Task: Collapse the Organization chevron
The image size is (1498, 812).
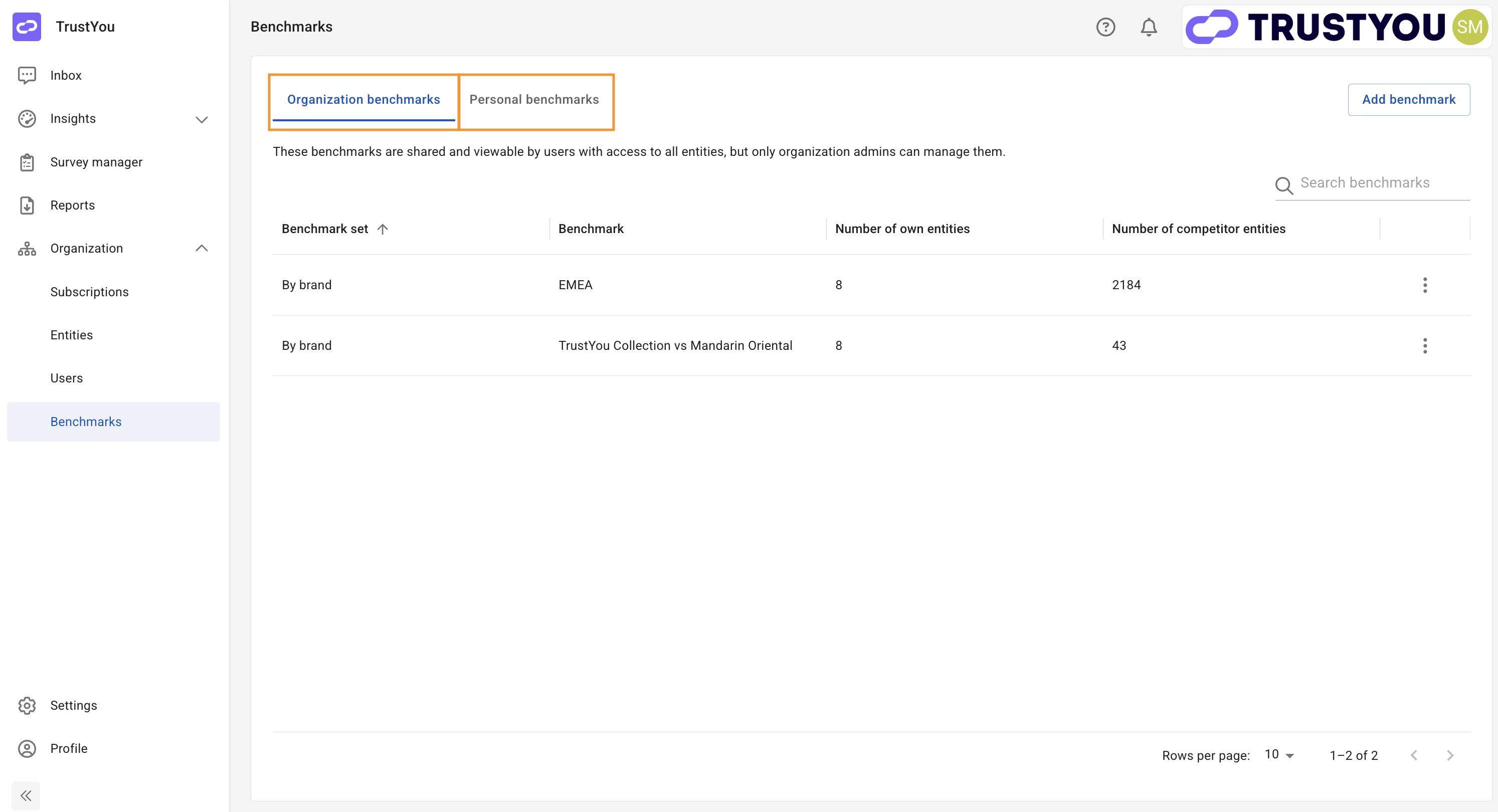Action: [202, 248]
